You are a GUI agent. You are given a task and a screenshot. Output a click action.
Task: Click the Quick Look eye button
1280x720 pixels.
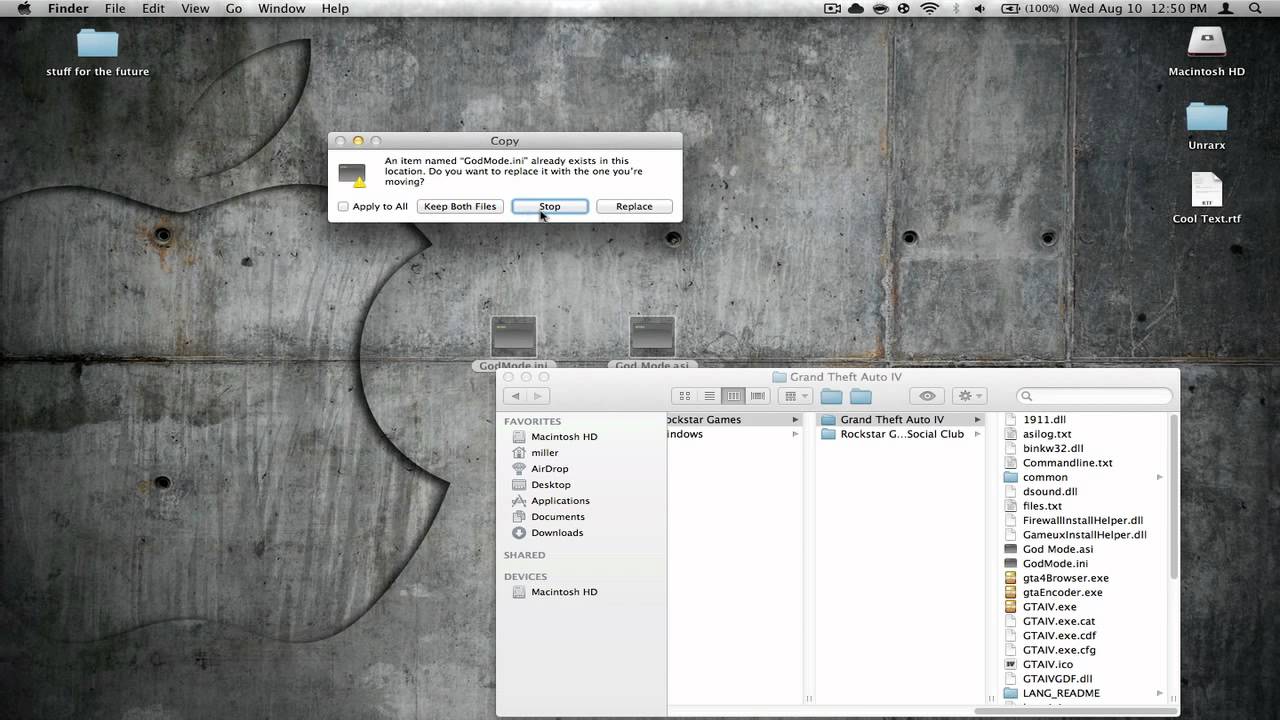pos(927,396)
